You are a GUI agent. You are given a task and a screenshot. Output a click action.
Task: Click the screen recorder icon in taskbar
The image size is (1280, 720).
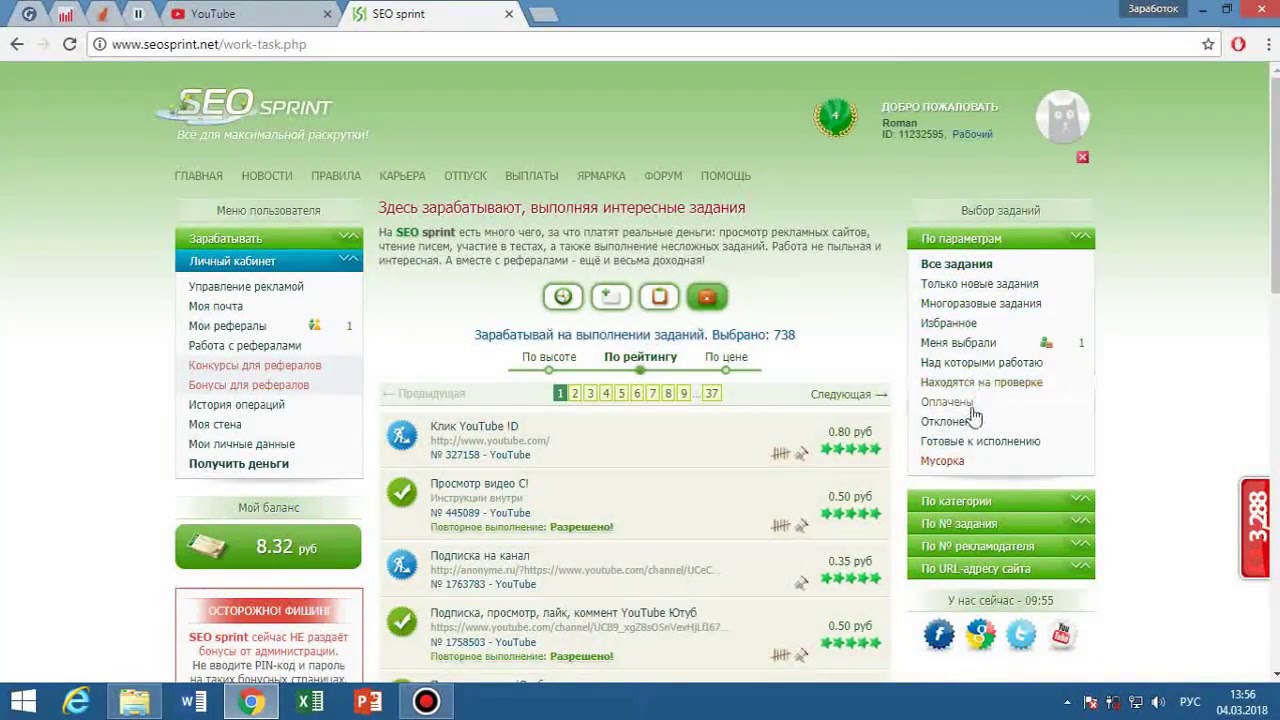click(x=426, y=701)
